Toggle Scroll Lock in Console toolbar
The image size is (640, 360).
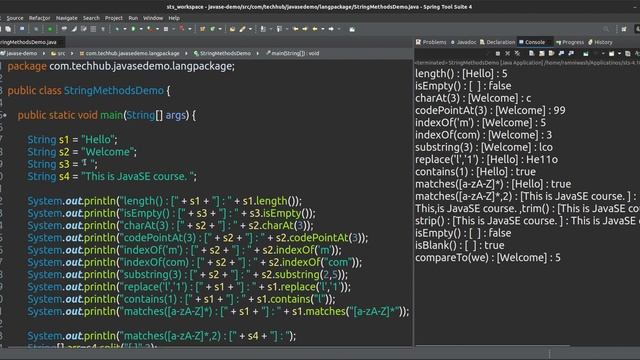542,53
